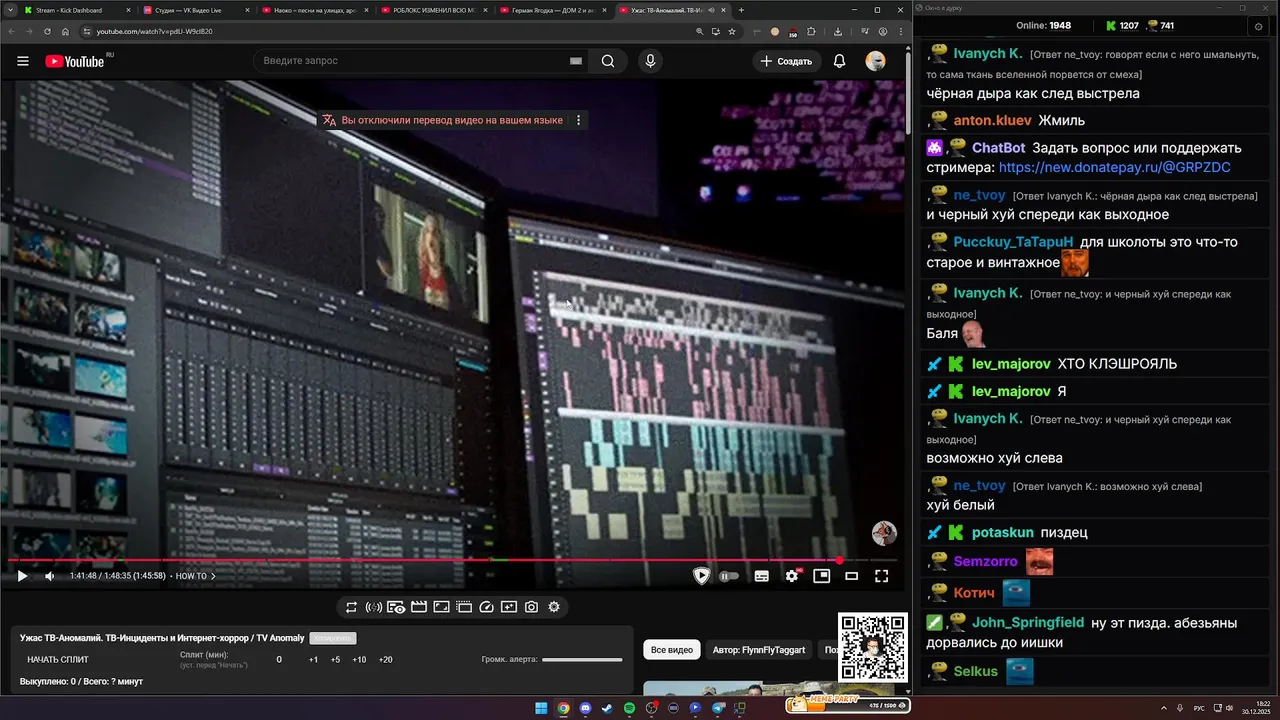The image size is (1280, 720).
Task: Click the YouTube search magnifier button
Action: coord(608,61)
